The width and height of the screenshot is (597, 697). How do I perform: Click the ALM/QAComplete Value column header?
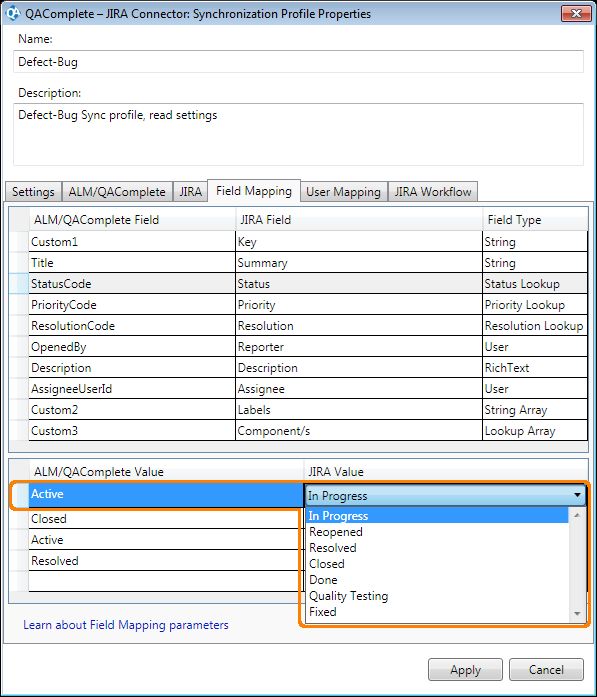(x=166, y=472)
